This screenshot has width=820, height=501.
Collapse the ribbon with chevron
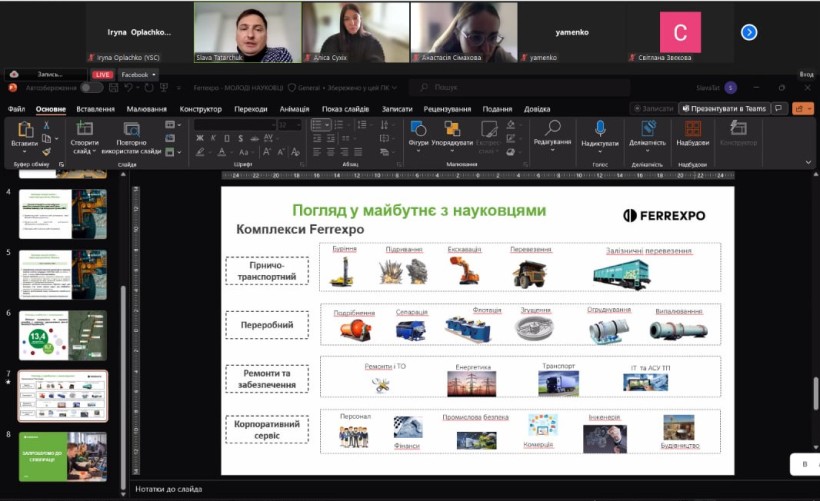(x=808, y=163)
